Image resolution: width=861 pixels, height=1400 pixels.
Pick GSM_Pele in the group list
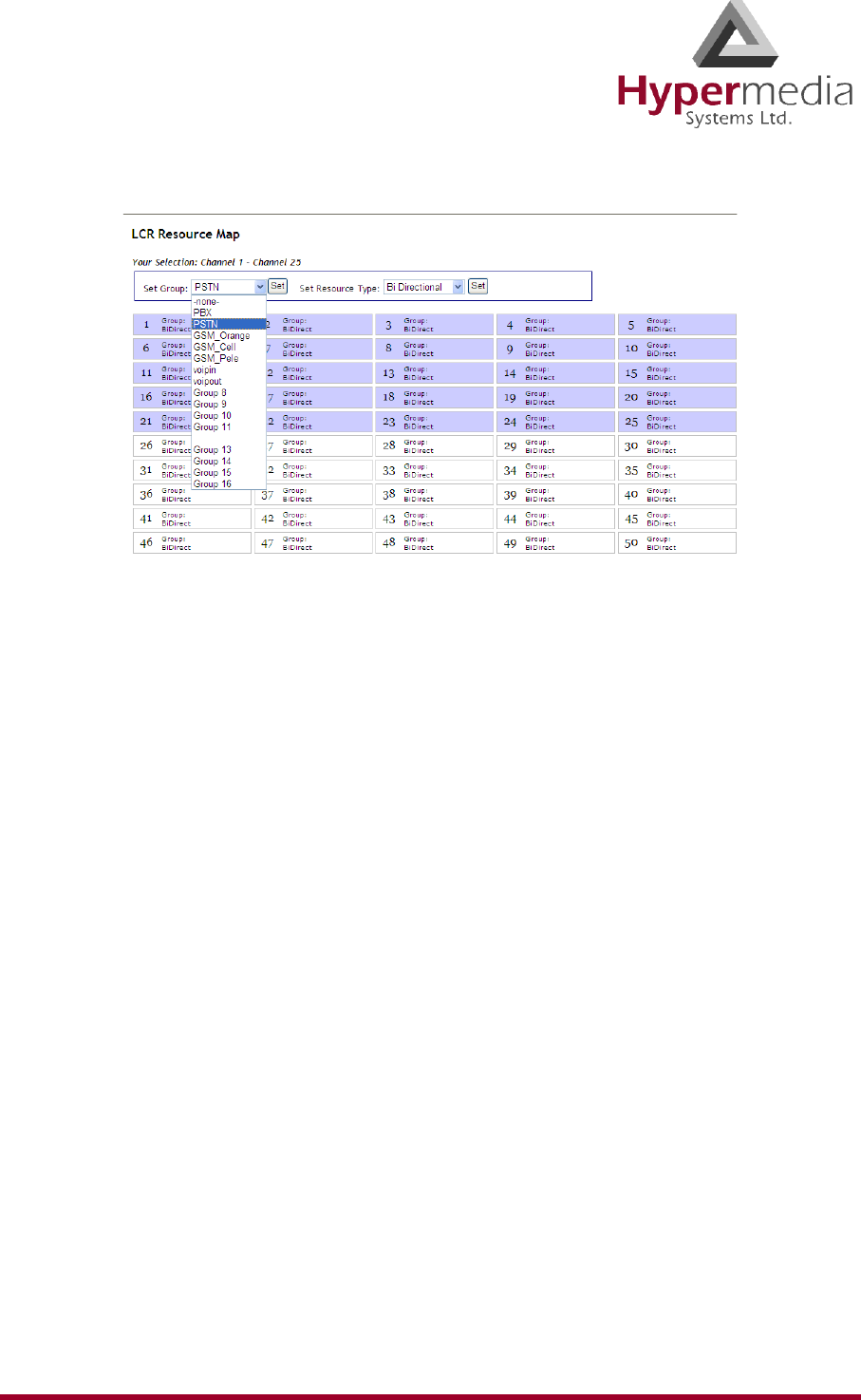click(229, 358)
